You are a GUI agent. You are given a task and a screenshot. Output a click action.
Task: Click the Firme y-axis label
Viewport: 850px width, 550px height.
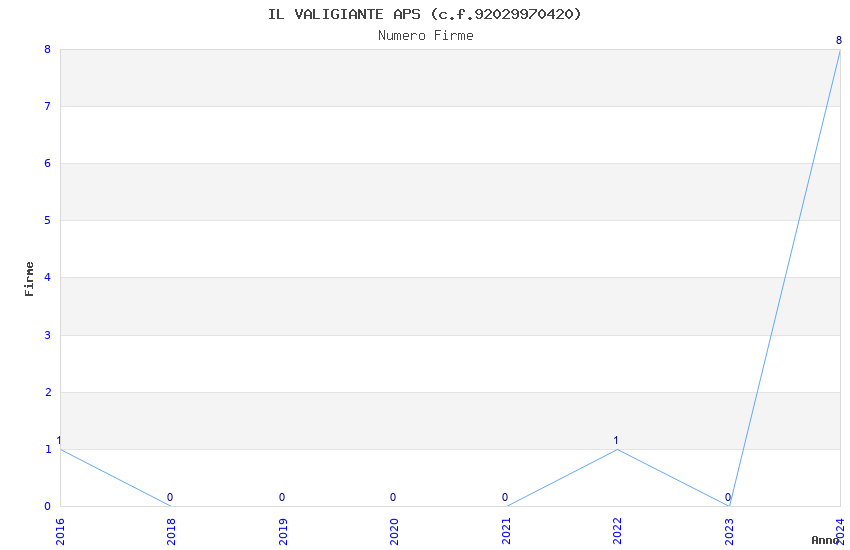coord(29,279)
